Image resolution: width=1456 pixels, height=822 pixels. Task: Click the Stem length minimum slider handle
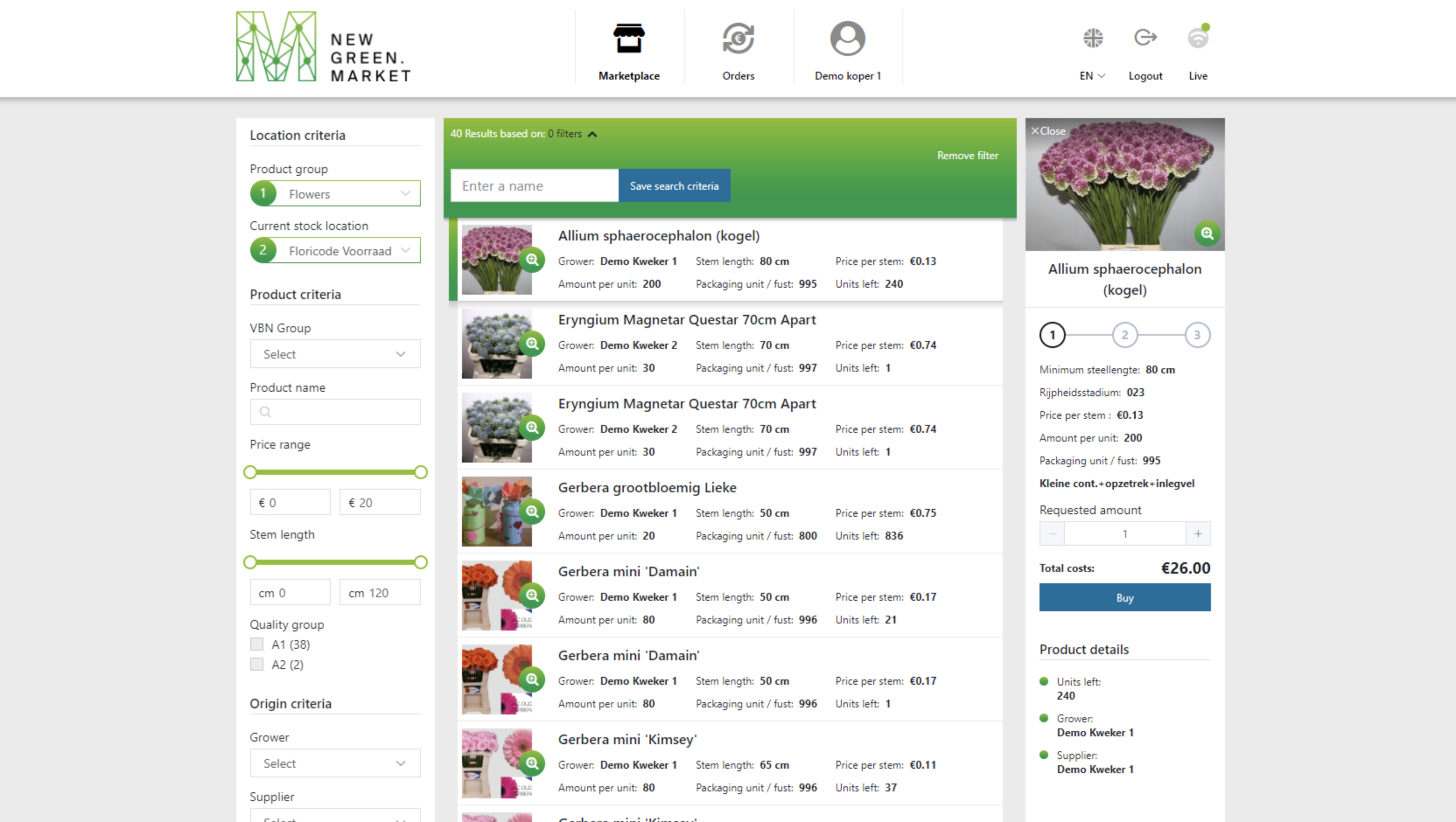point(250,562)
